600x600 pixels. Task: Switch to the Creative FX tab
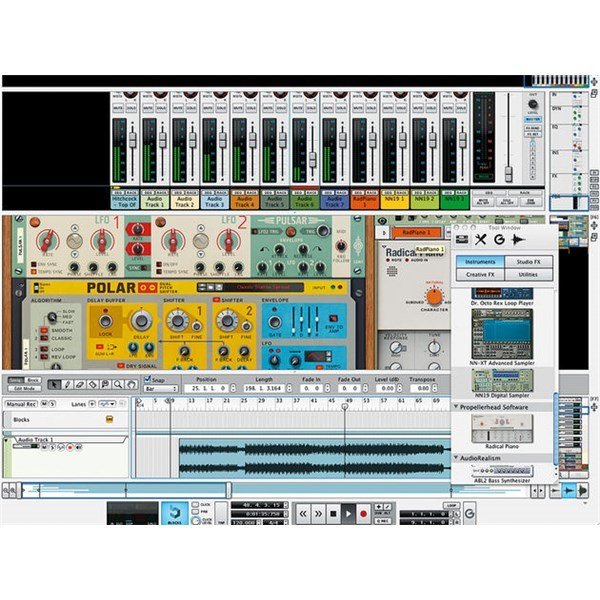coord(478,274)
